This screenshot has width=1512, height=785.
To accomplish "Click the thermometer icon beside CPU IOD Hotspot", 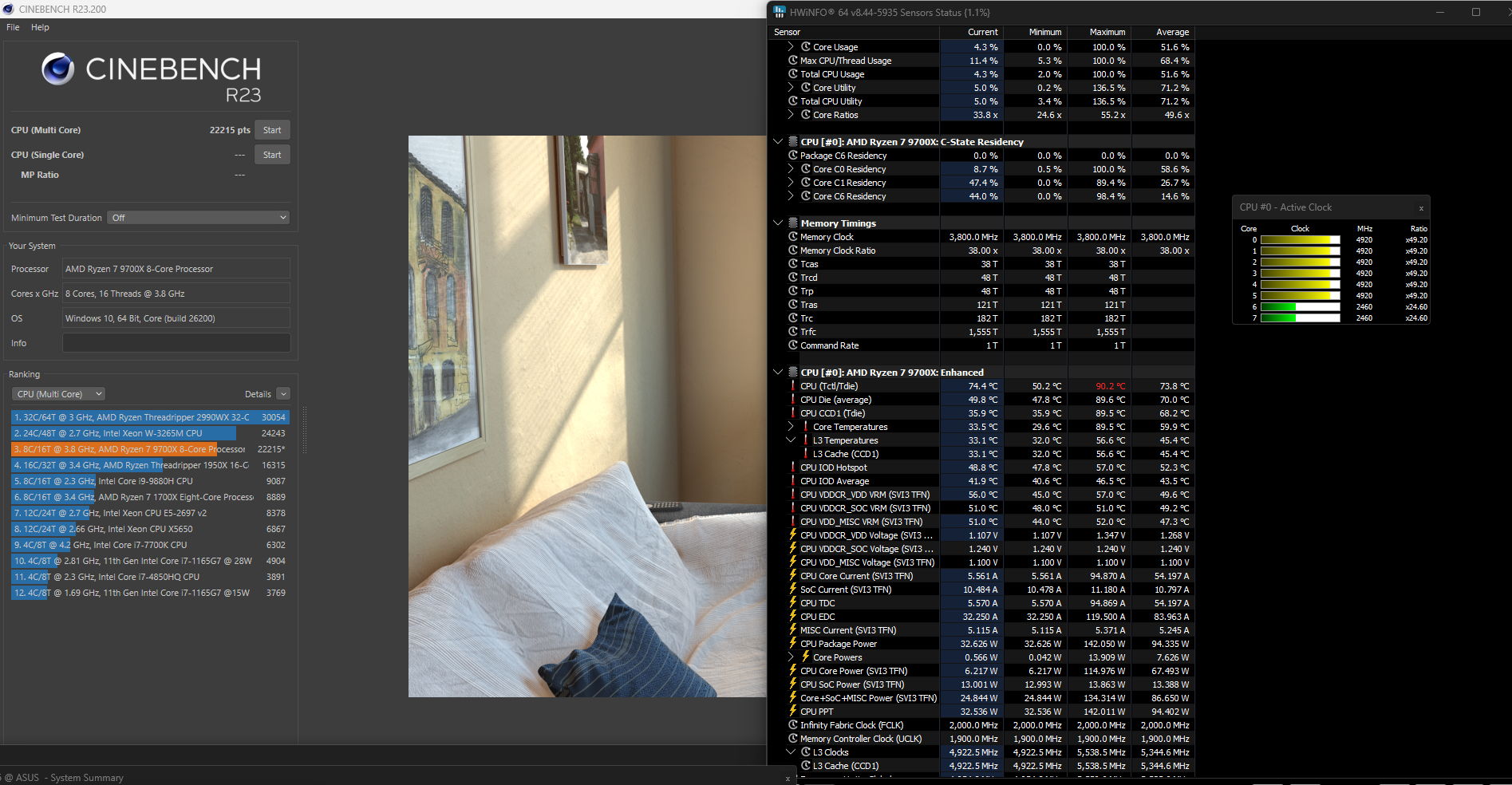I will coord(793,467).
